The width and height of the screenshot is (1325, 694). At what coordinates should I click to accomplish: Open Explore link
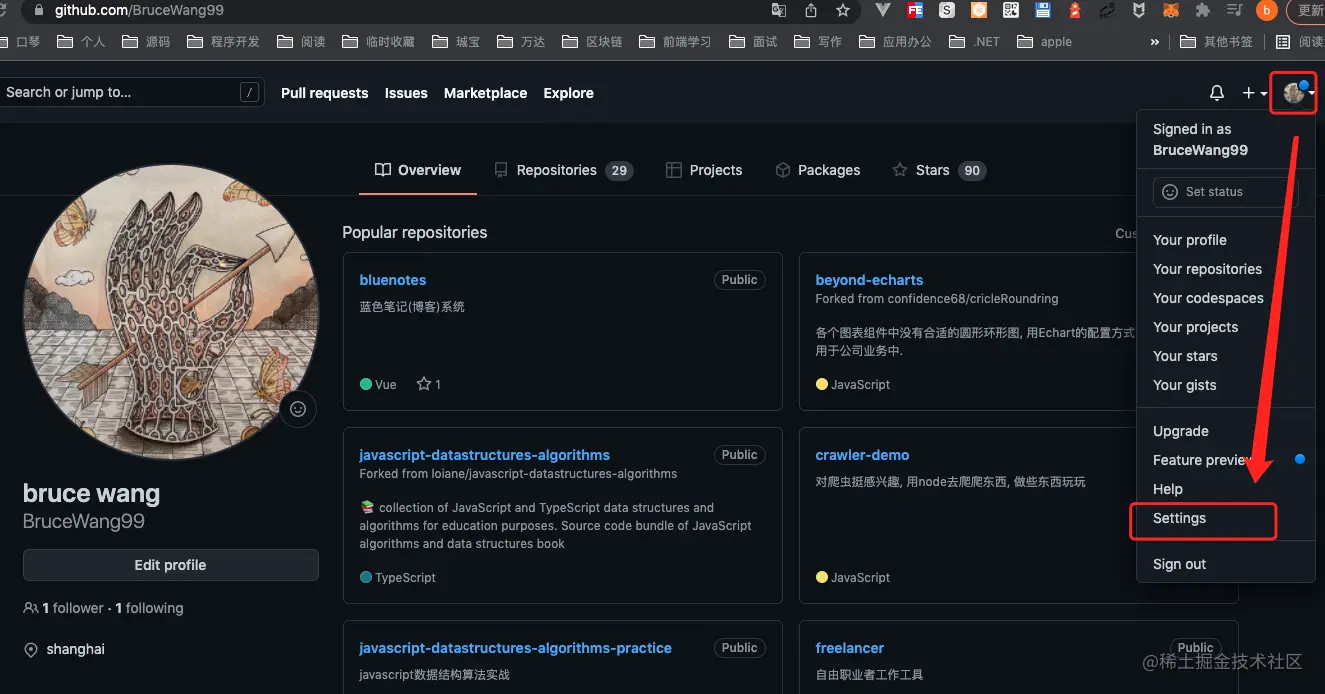pos(568,93)
